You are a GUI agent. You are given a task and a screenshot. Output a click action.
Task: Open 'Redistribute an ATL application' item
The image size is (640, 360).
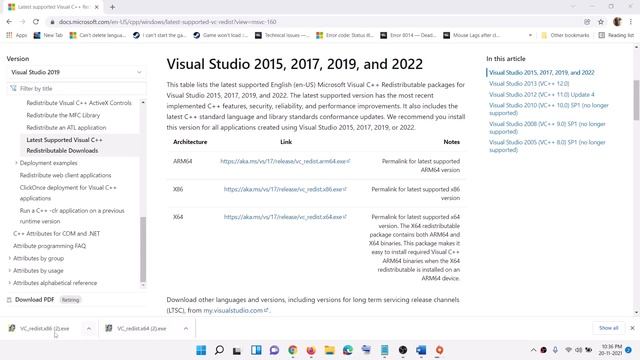coord(66,127)
